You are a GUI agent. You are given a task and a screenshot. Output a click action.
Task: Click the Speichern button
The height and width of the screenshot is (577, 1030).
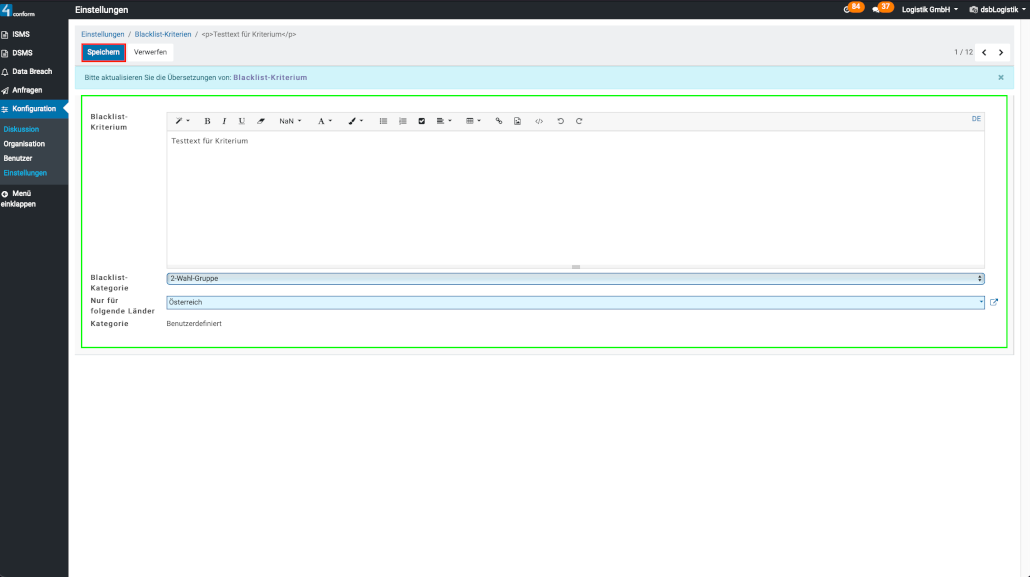103,52
